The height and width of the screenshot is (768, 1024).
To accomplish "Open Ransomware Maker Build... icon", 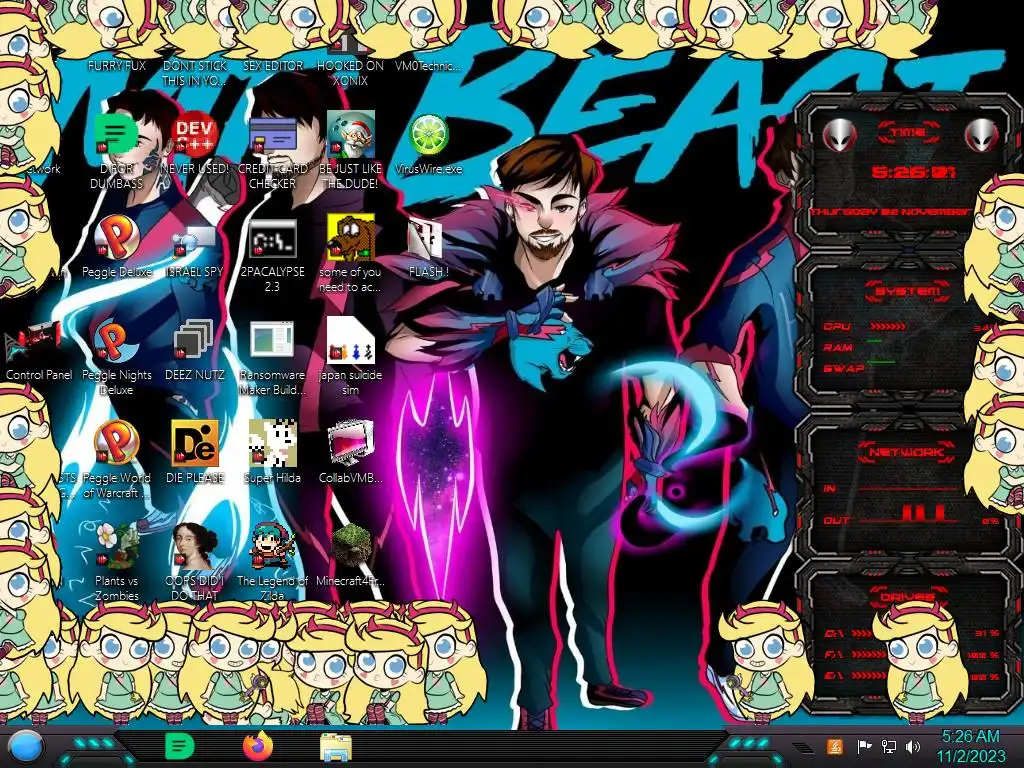I will click(272, 340).
